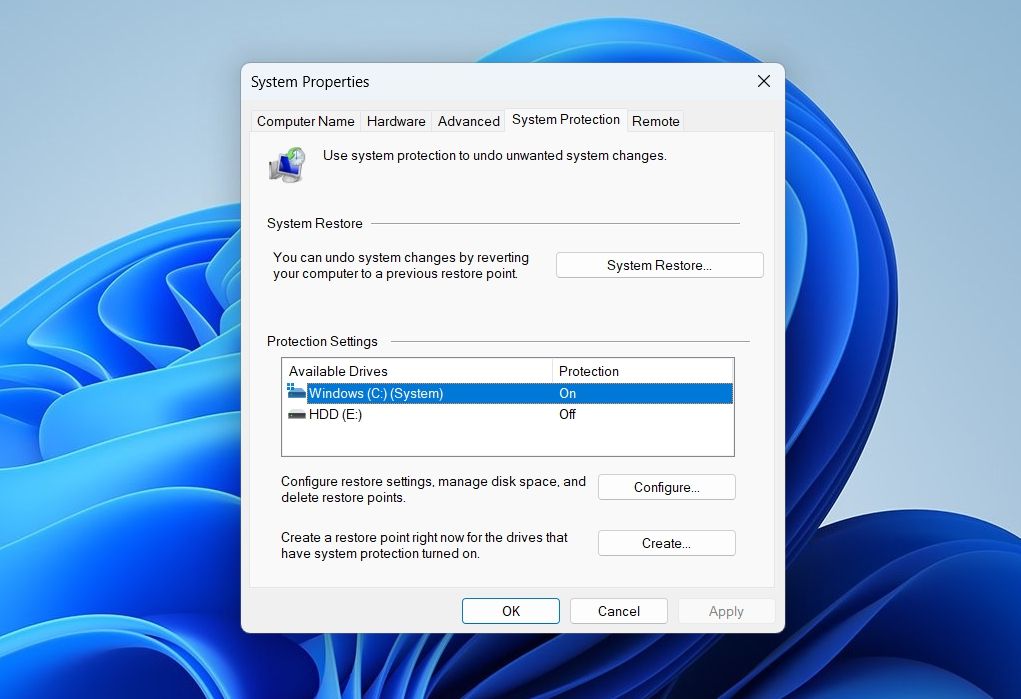Select the Remote tab
The height and width of the screenshot is (699, 1021).
coord(656,121)
